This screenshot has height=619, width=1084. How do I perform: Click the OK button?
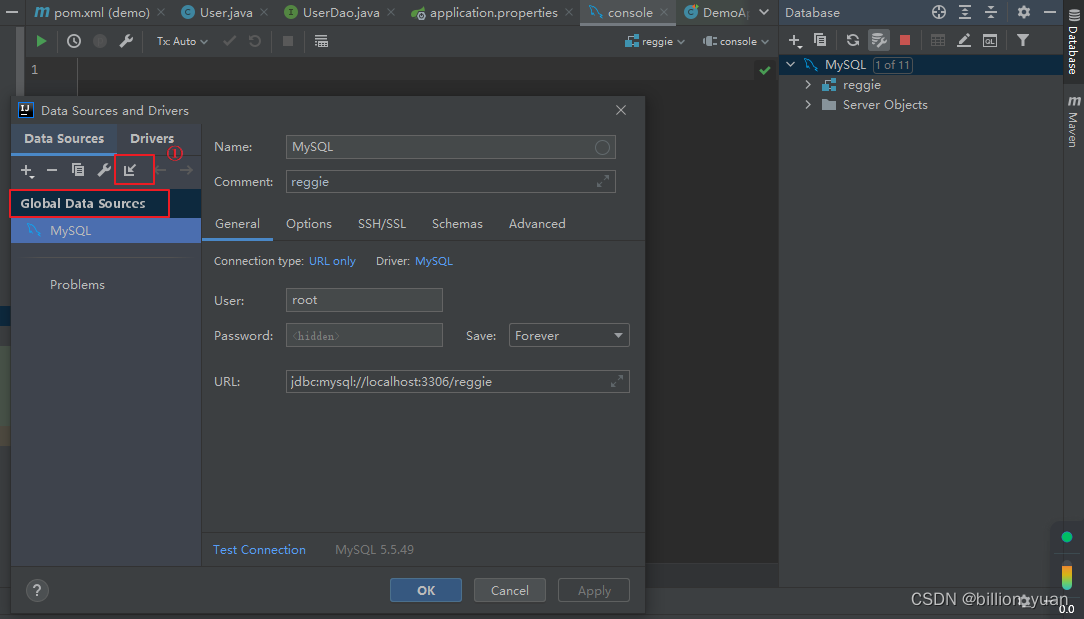pos(426,590)
